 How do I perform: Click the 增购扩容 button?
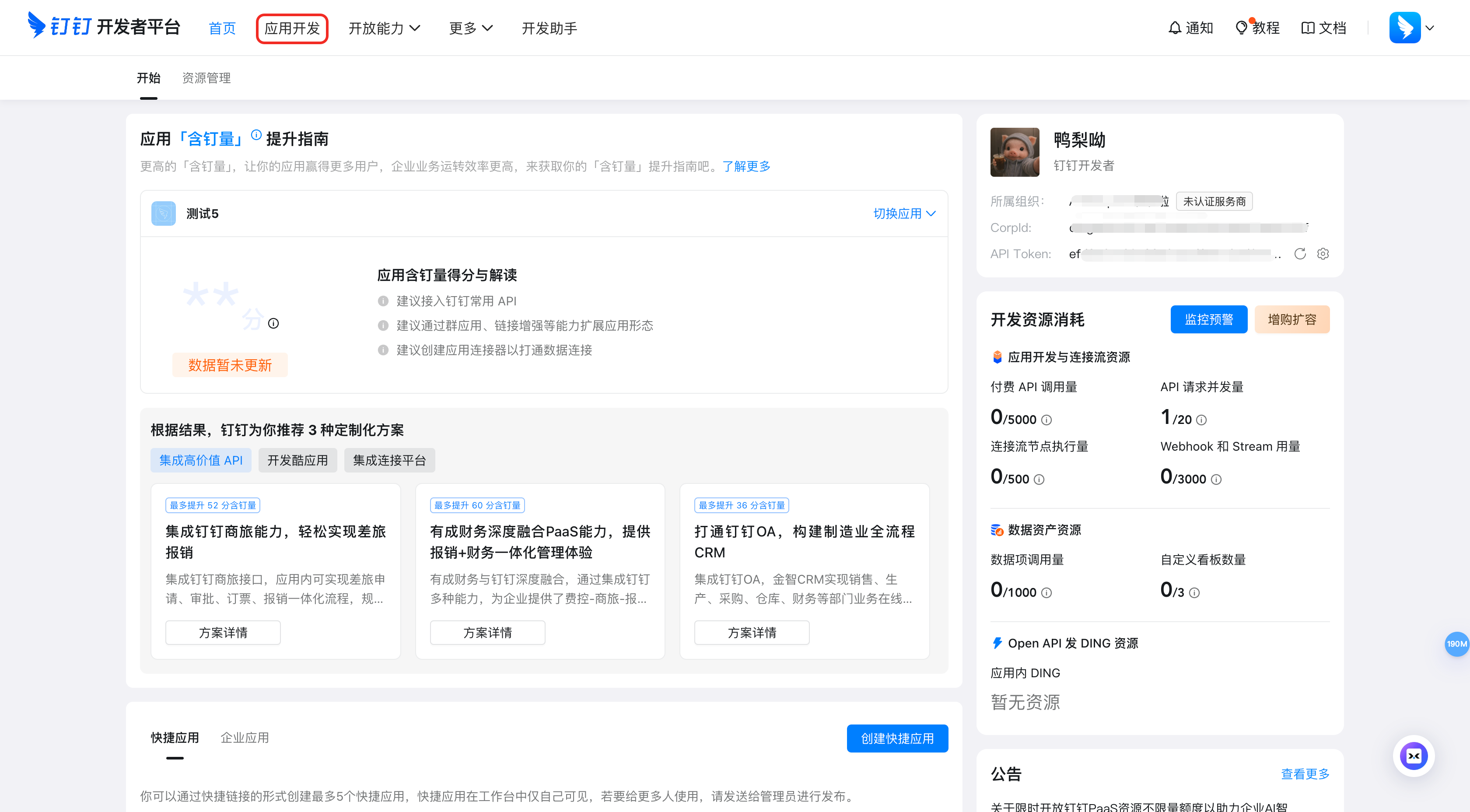click(1292, 319)
